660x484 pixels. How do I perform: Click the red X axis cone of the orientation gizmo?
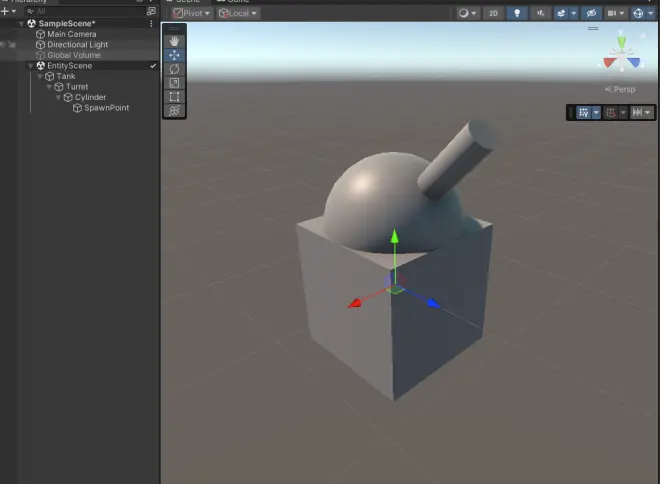[609, 62]
